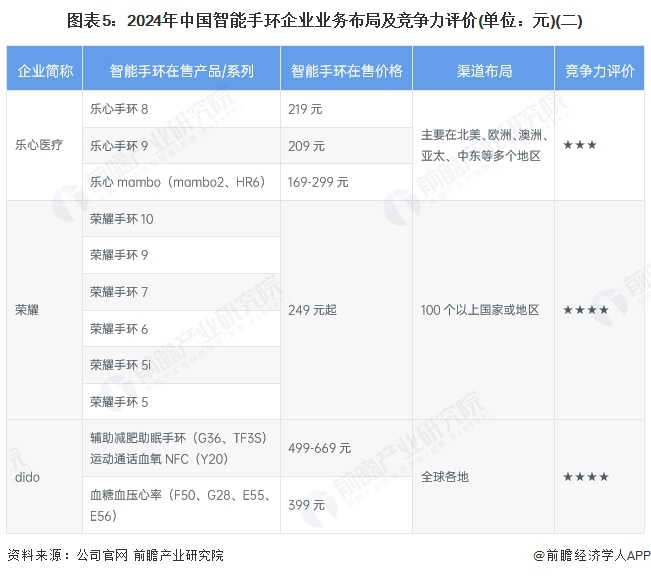Select the '乐心手环 8' product cell
Screen dimensions: 651x576
click(181, 109)
